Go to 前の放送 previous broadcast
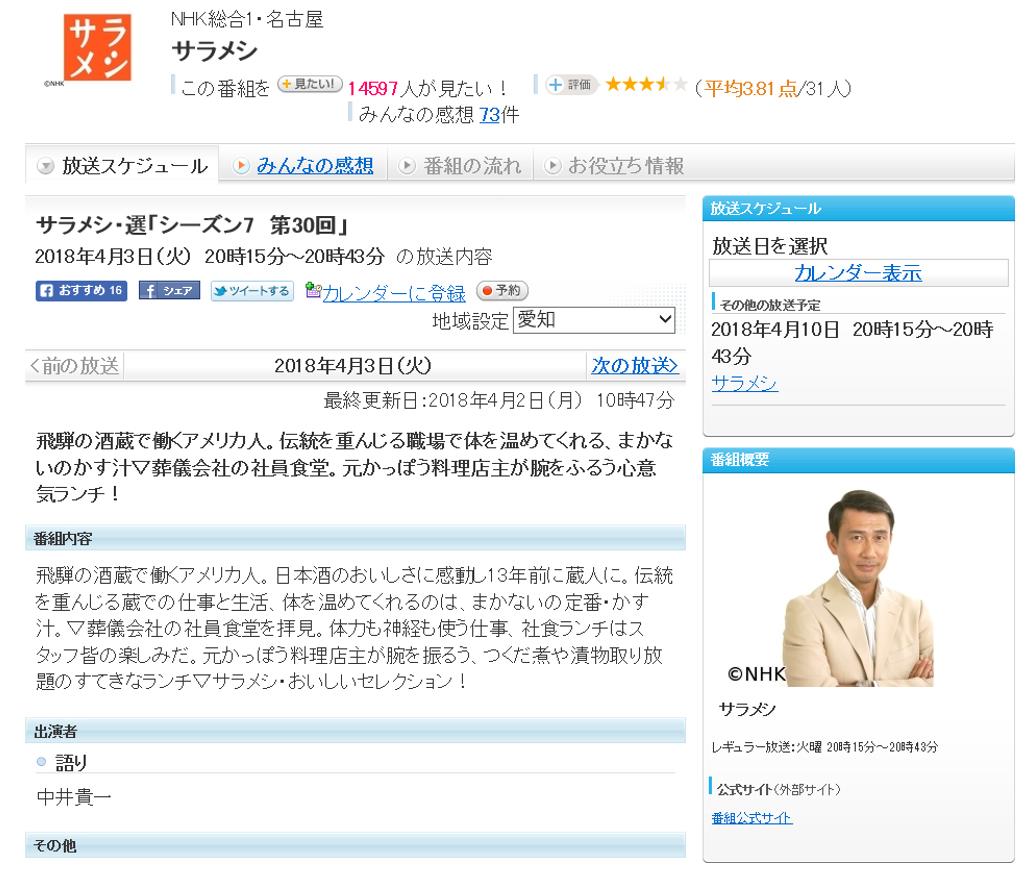This screenshot has width=1030, height=869. click(75, 365)
